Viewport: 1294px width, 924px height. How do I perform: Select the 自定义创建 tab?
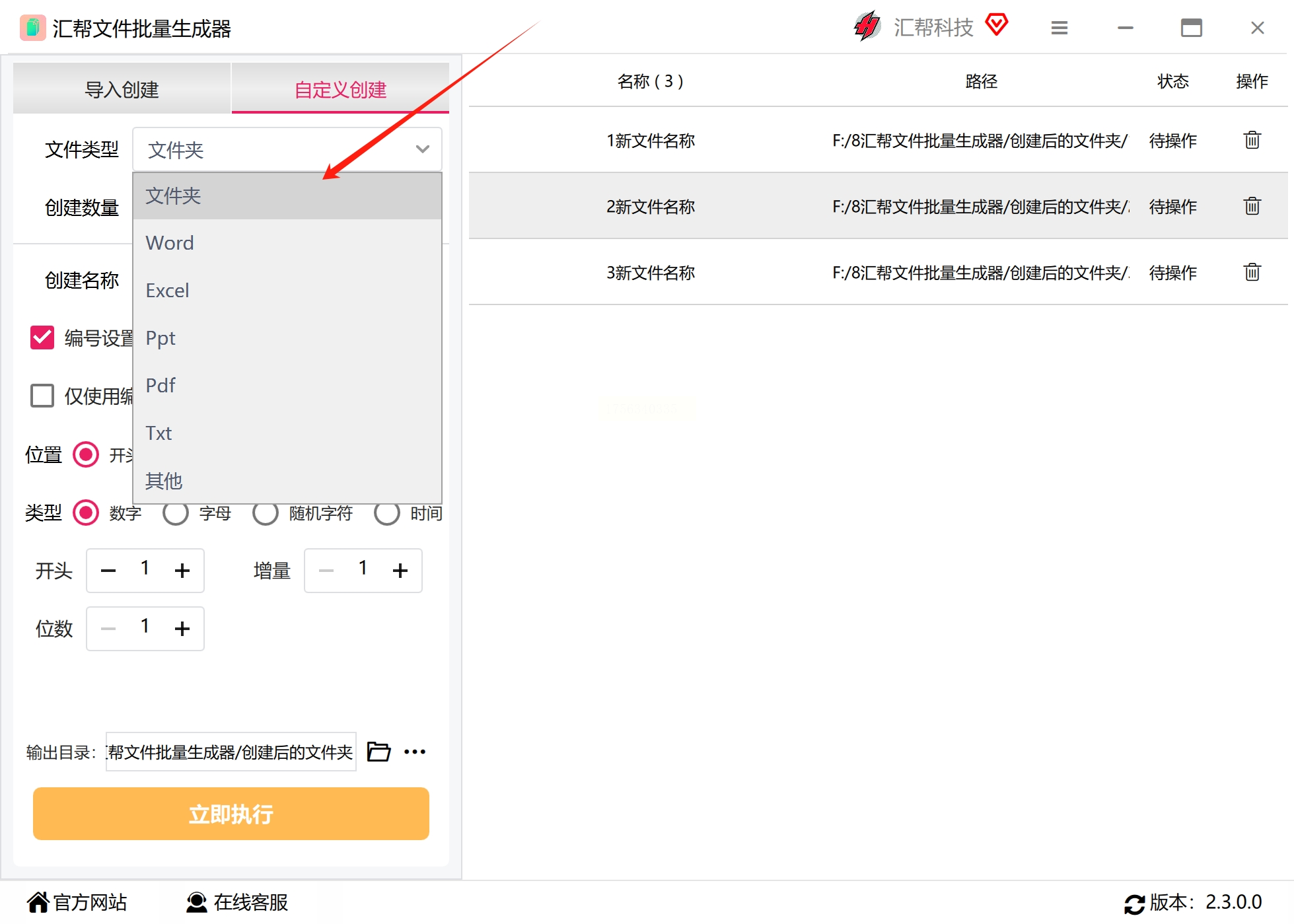pyautogui.click(x=340, y=89)
